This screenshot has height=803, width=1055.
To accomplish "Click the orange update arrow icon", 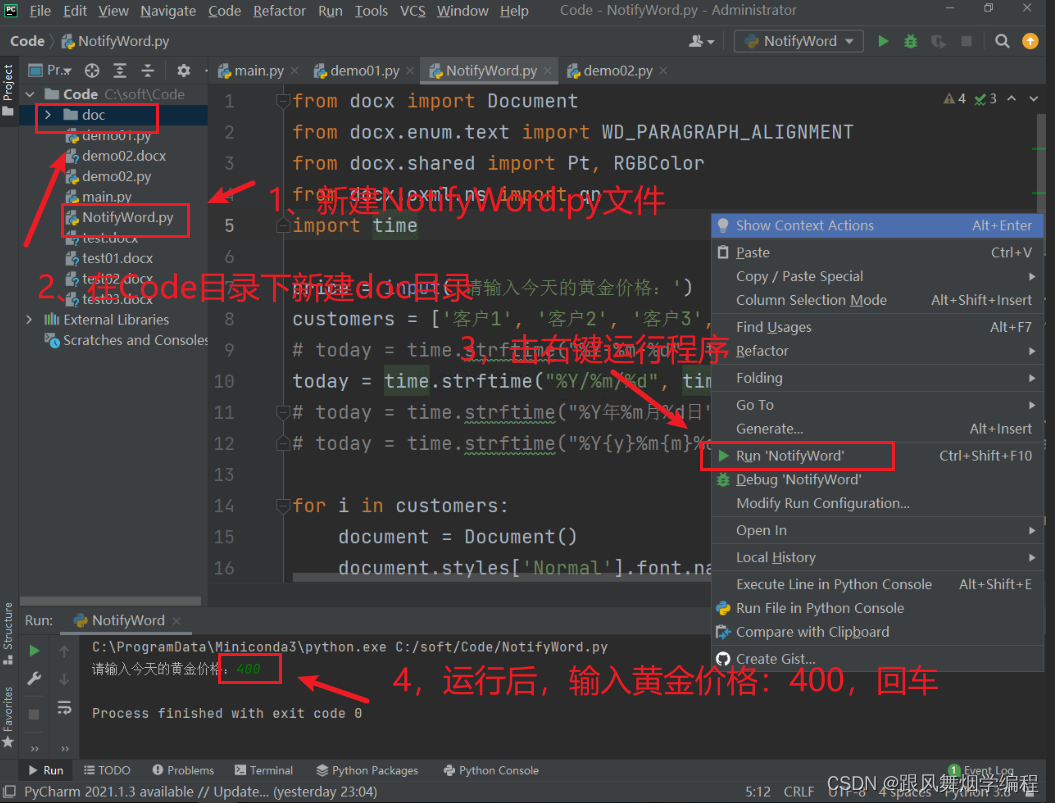I will 1030,41.
